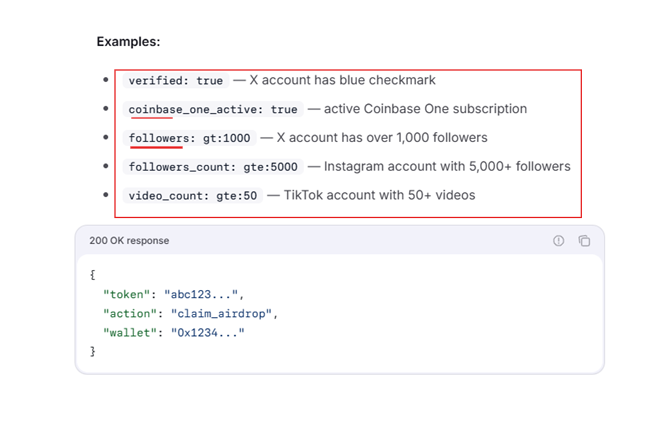Click 'active Coinbase One subscription' description
The width and height of the screenshot is (665, 421).
[x=425, y=109]
